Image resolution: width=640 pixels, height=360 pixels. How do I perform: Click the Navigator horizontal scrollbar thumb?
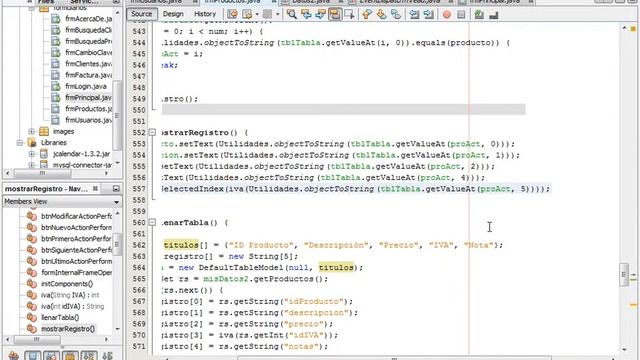click(36, 339)
